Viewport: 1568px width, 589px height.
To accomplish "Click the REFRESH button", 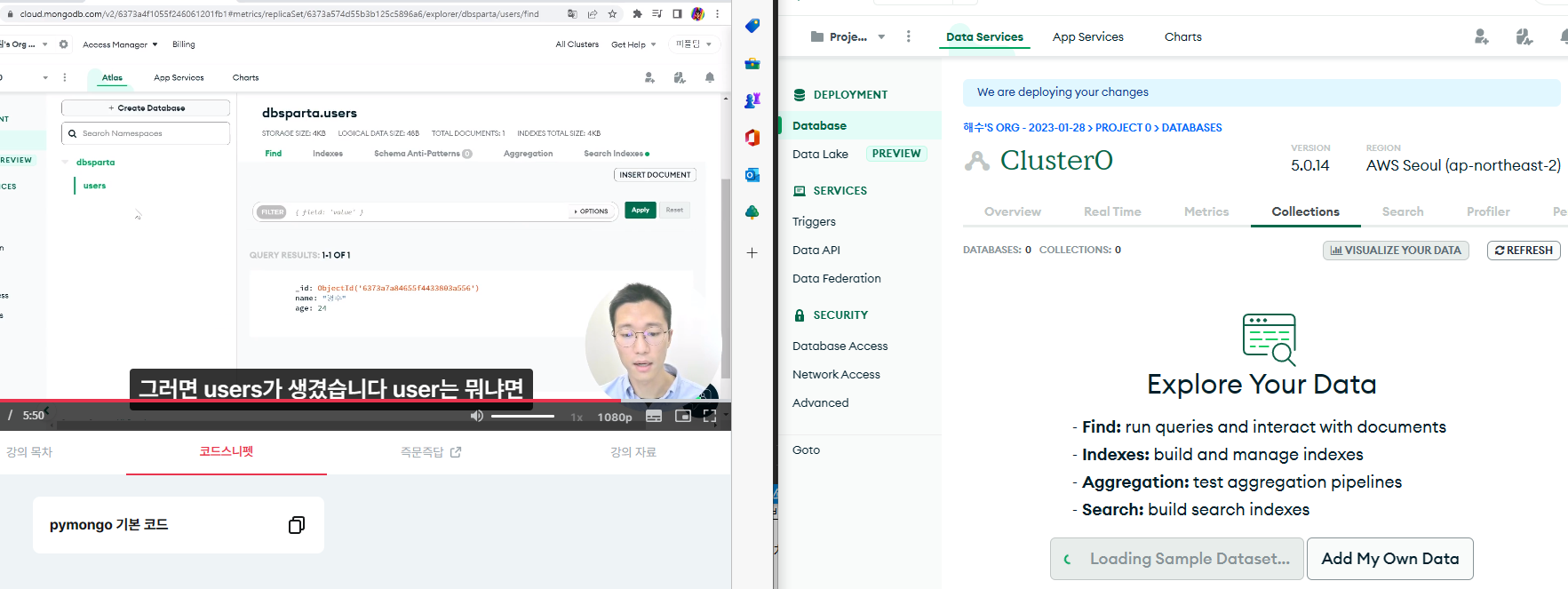I will point(1524,251).
